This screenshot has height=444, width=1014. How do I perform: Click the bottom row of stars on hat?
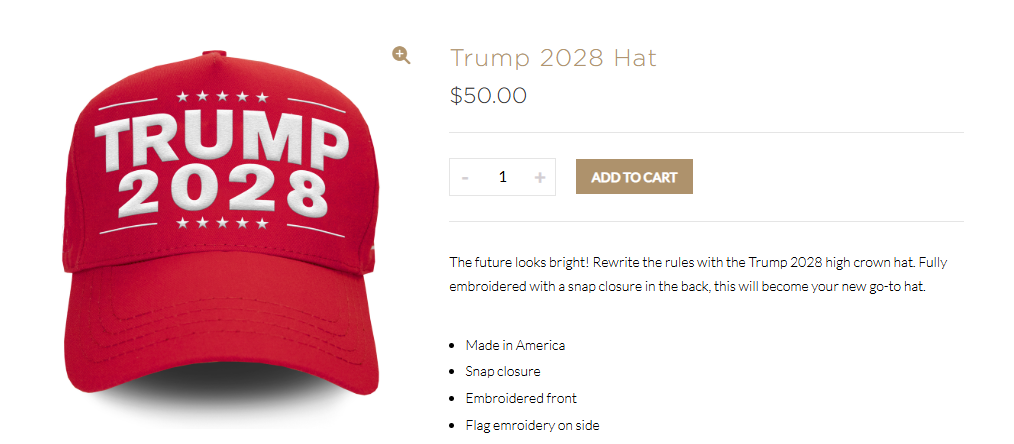pos(222,223)
